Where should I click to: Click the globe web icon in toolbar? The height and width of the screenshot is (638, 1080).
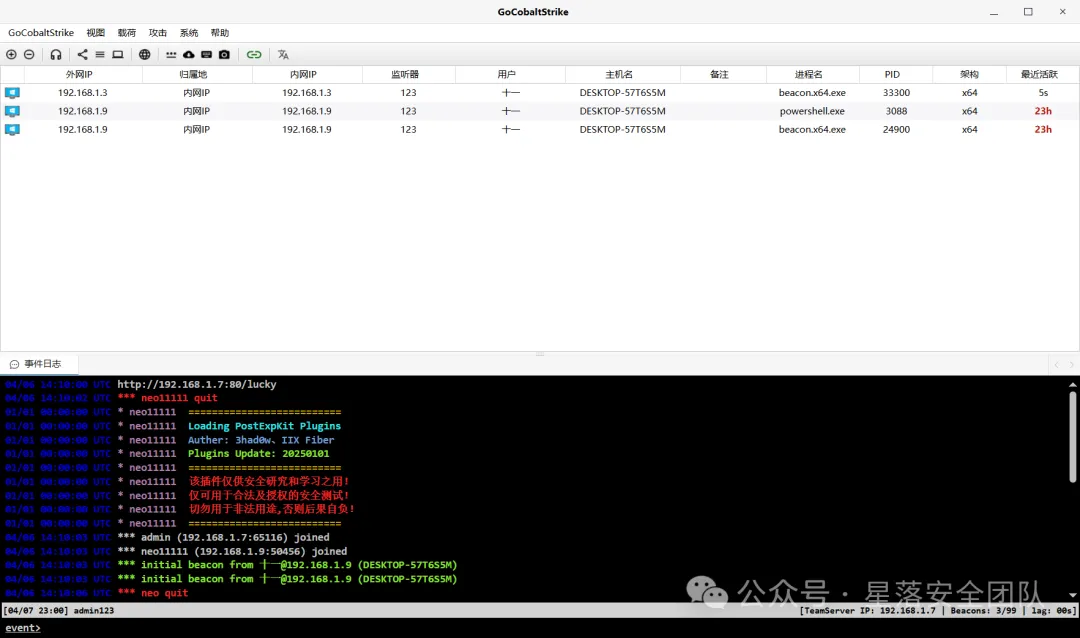tap(145, 54)
